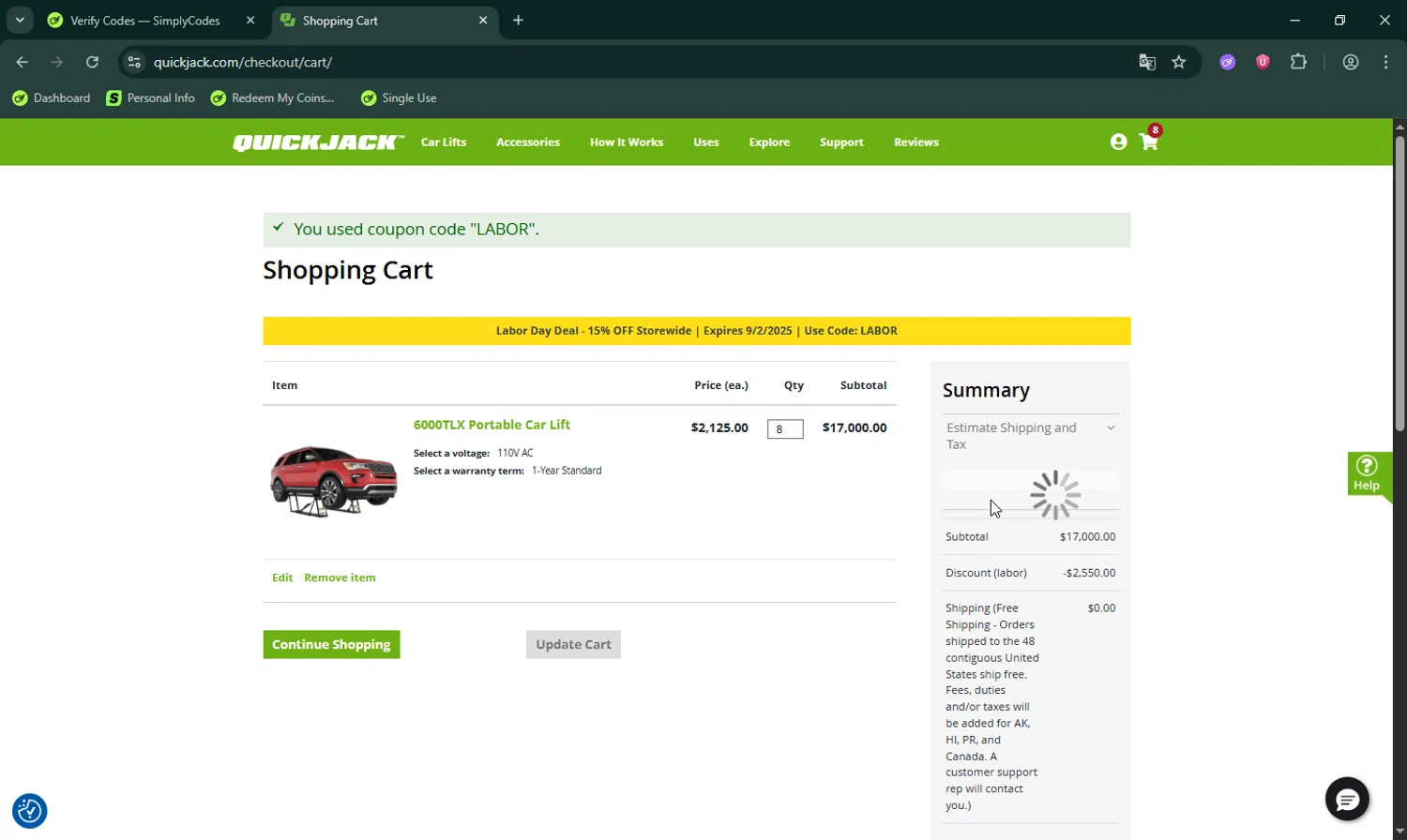
Task: Go back to previous page
Action: tap(23, 62)
